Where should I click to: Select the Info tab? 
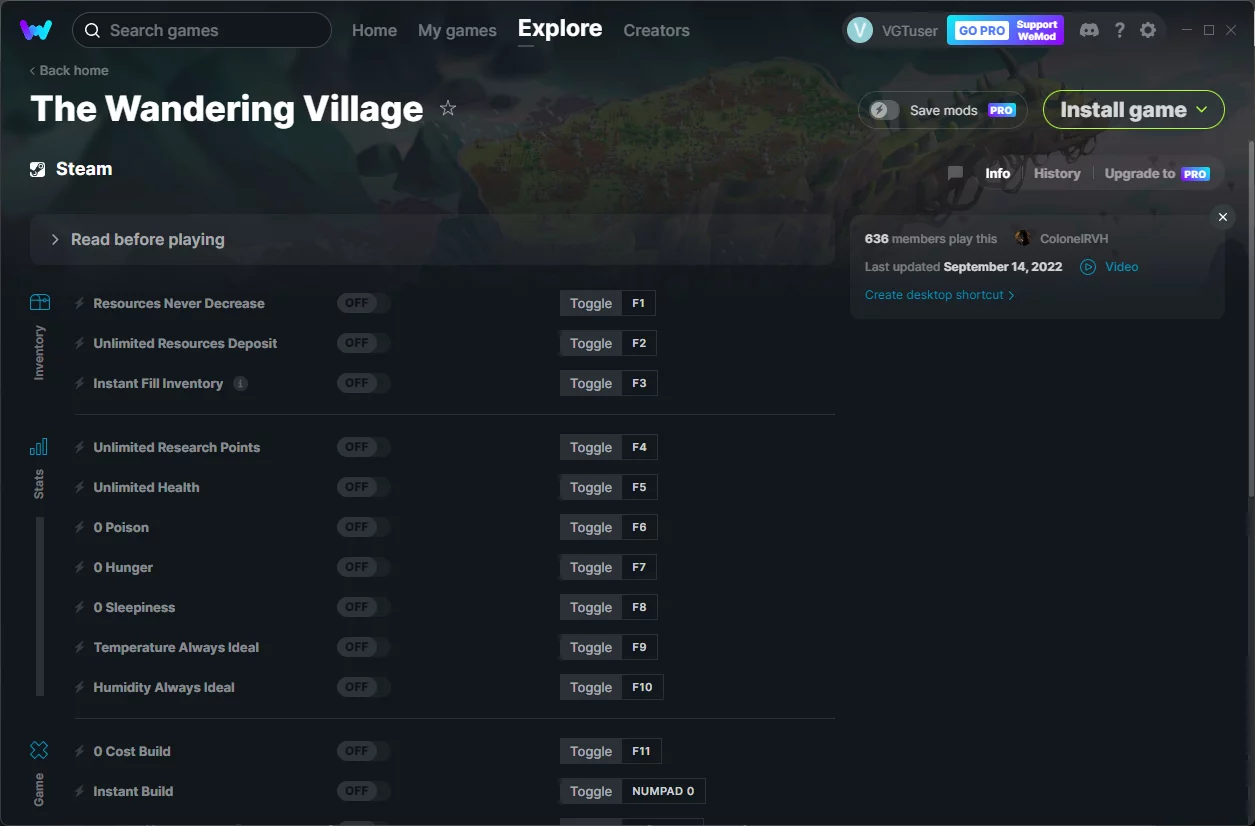pyautogui.click(x=998, y=173)
